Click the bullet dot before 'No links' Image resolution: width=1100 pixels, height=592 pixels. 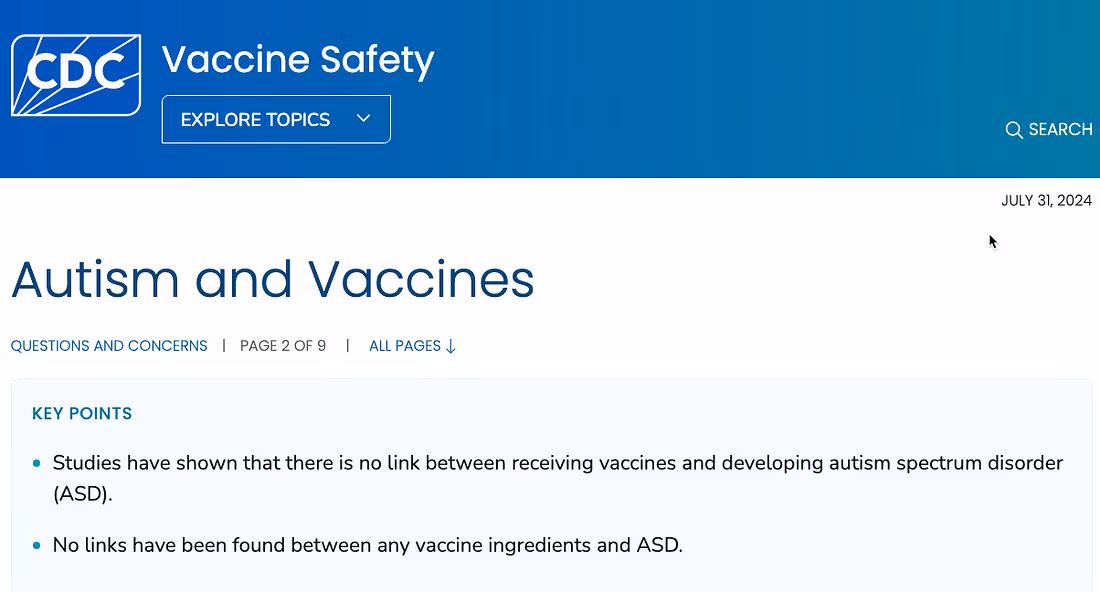coord(37,546)
